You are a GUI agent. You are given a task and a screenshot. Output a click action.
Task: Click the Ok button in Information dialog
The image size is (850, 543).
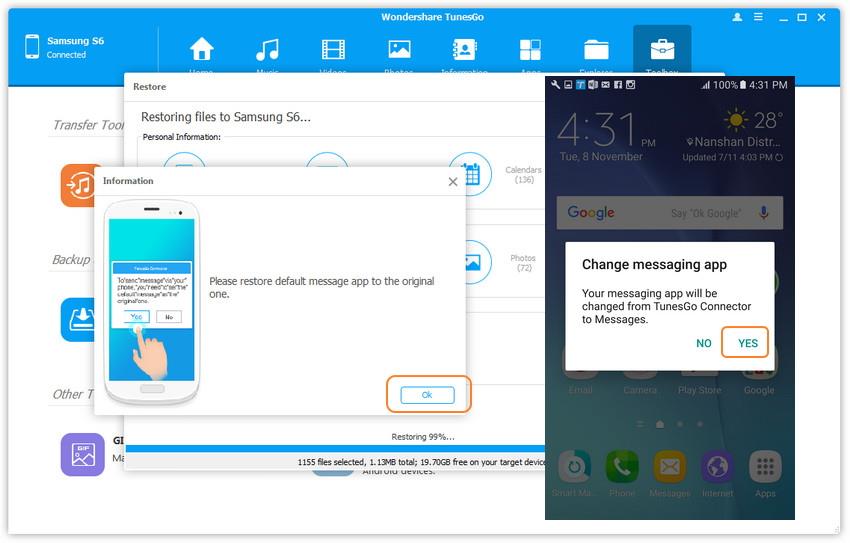(427, 395)
